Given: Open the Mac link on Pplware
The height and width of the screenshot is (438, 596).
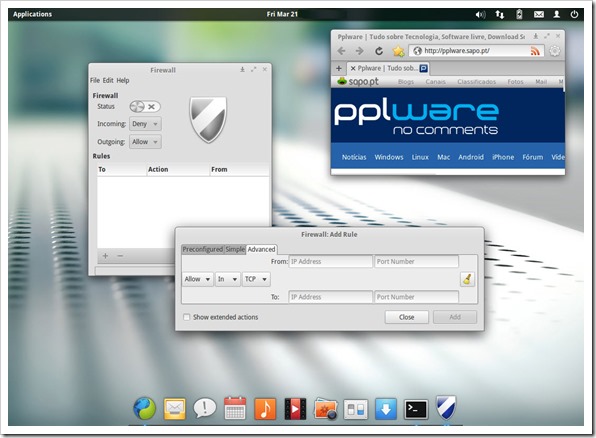Looking at the screenshot, I should click(x=444, y=157).
